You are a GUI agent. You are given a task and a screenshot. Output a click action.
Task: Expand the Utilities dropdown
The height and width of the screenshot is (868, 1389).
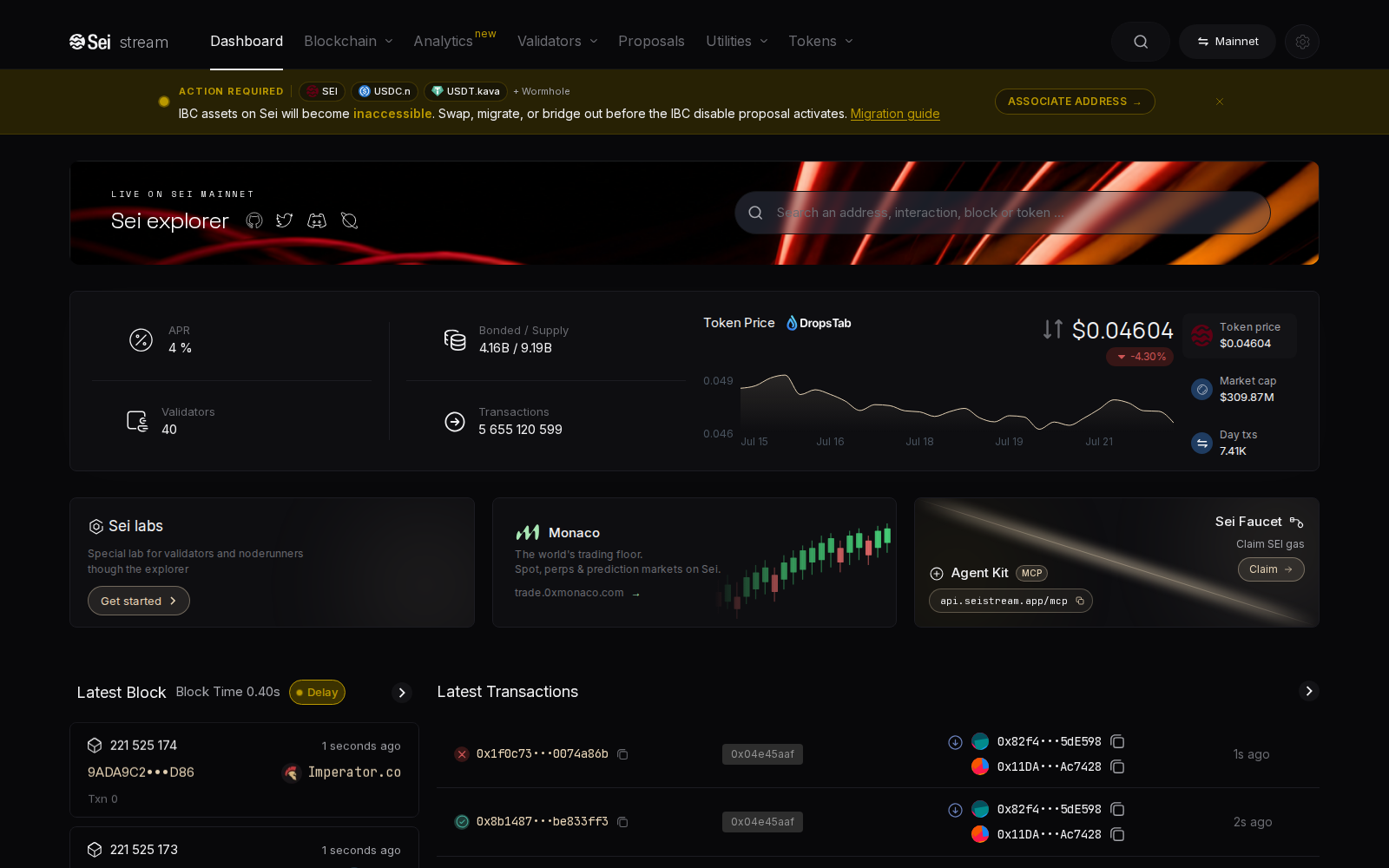(737, 41)
